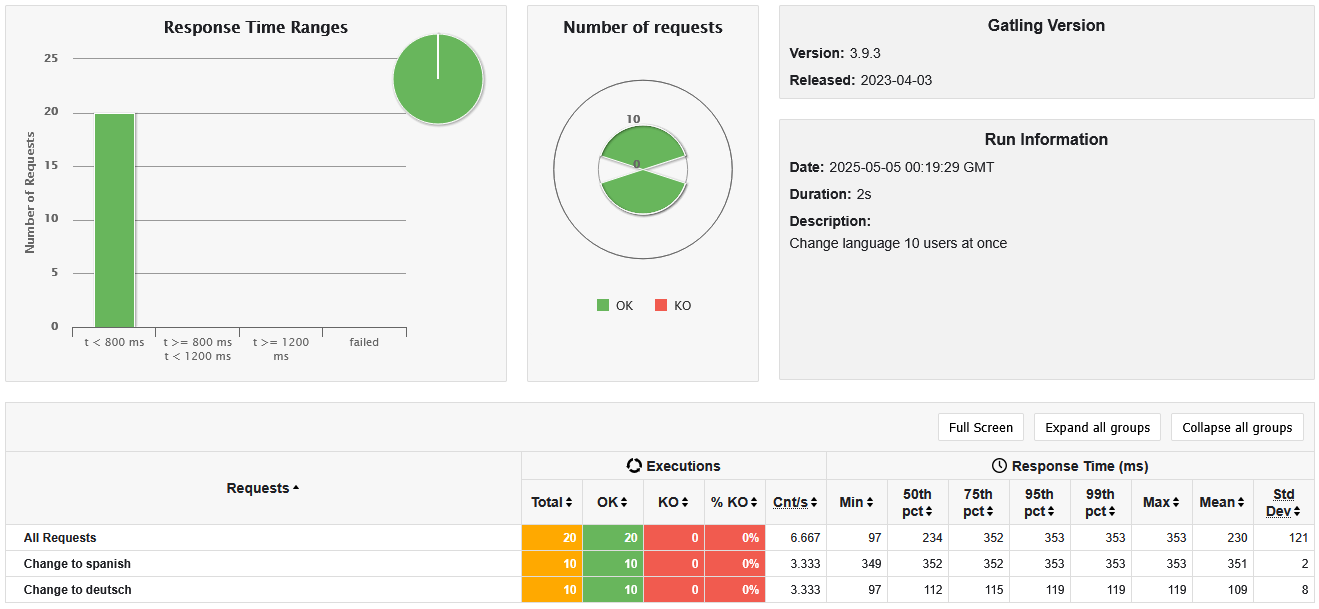Click the All Requests row label

click(x=60, y=538)
